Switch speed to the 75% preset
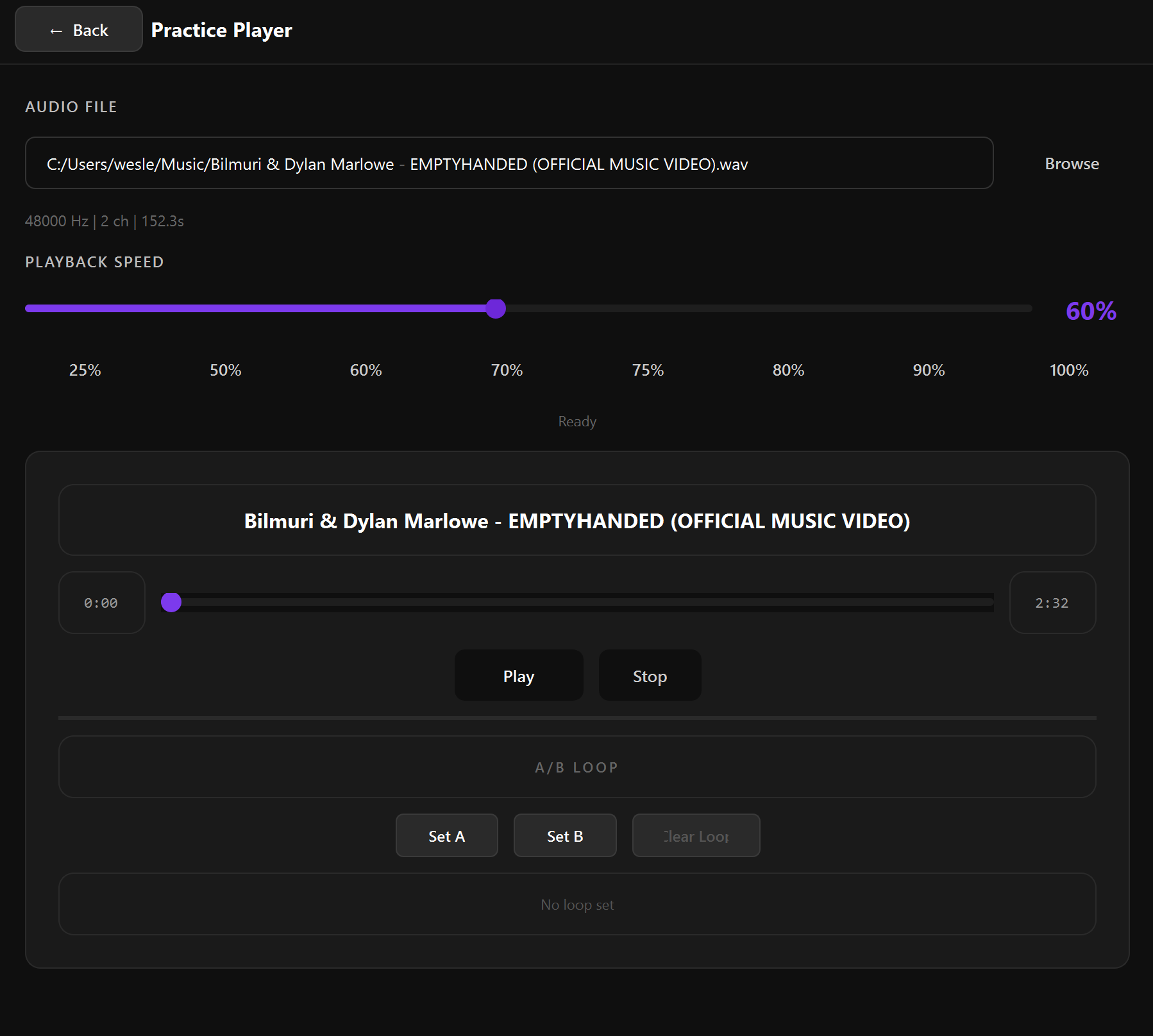1153x1036 pixels. pos(647,370)
